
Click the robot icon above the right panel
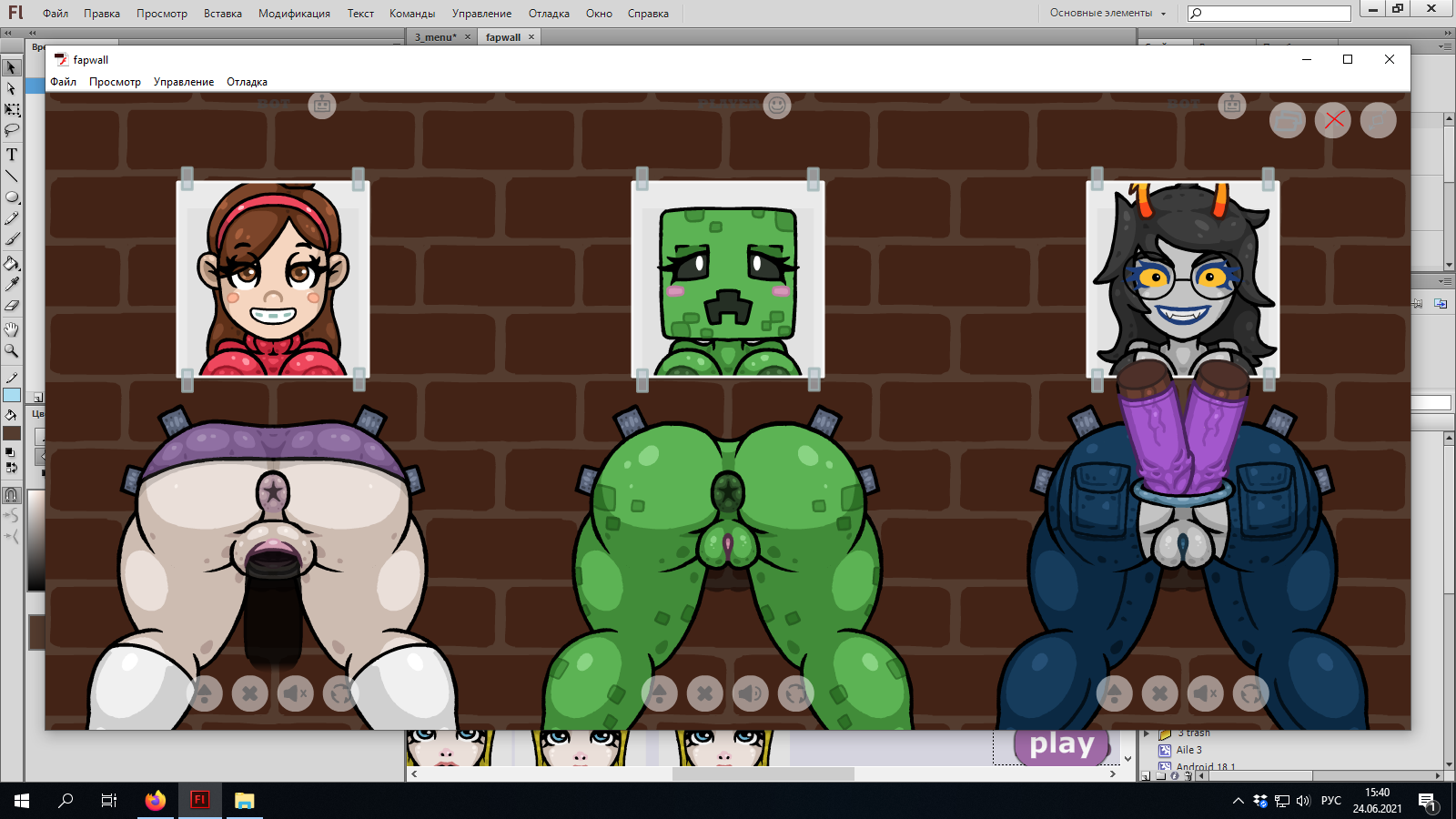click(x=1232, y=106)
